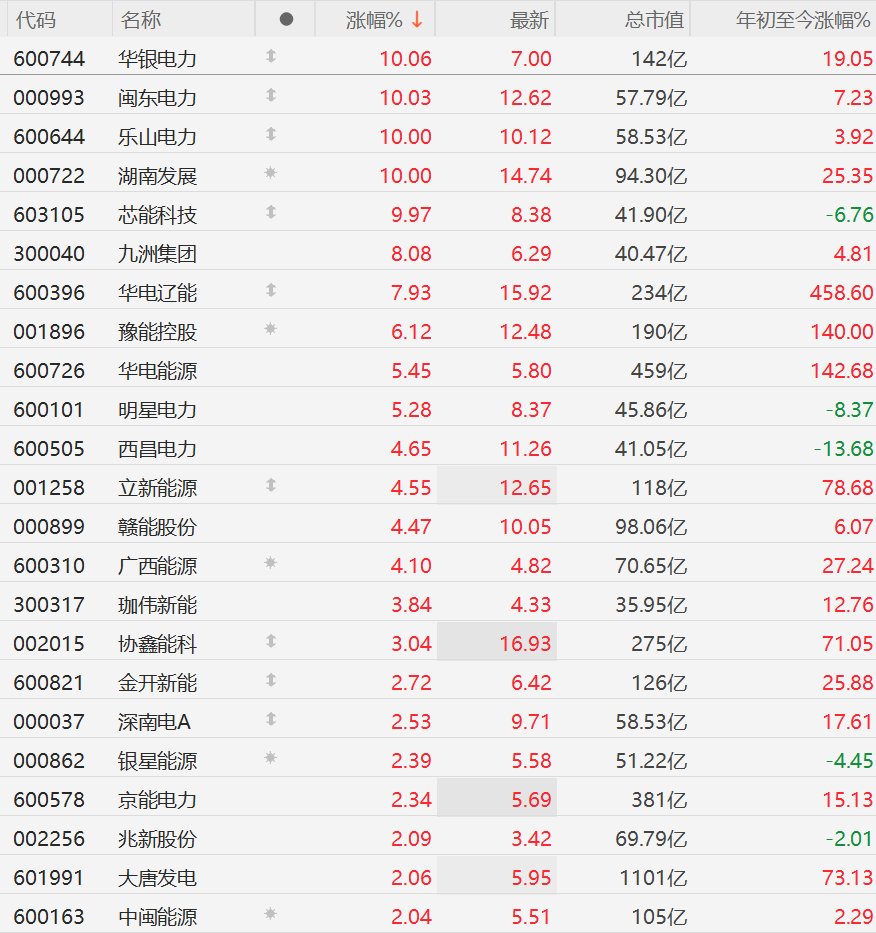Viewport: 876px width, 933px height.
Task: Click market cap 381亿
Action: 659,800
